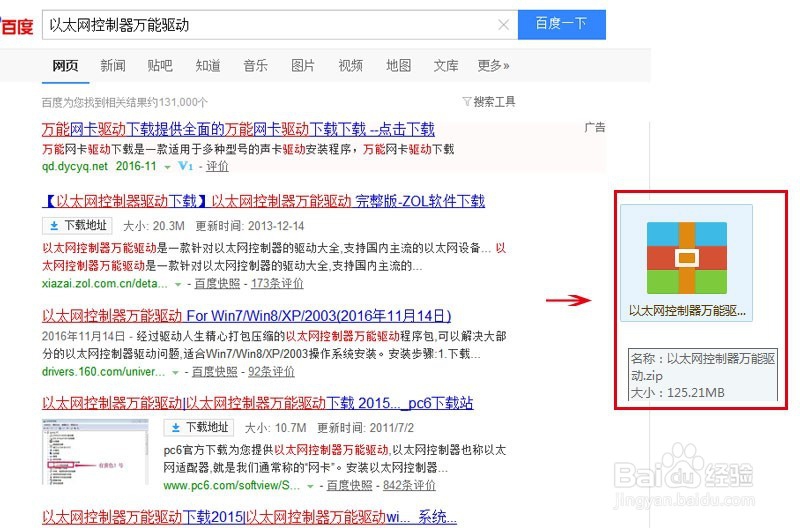Screen dimensions: 800x528
Task: Open 173条评价 link
Action: coord(277,283)
